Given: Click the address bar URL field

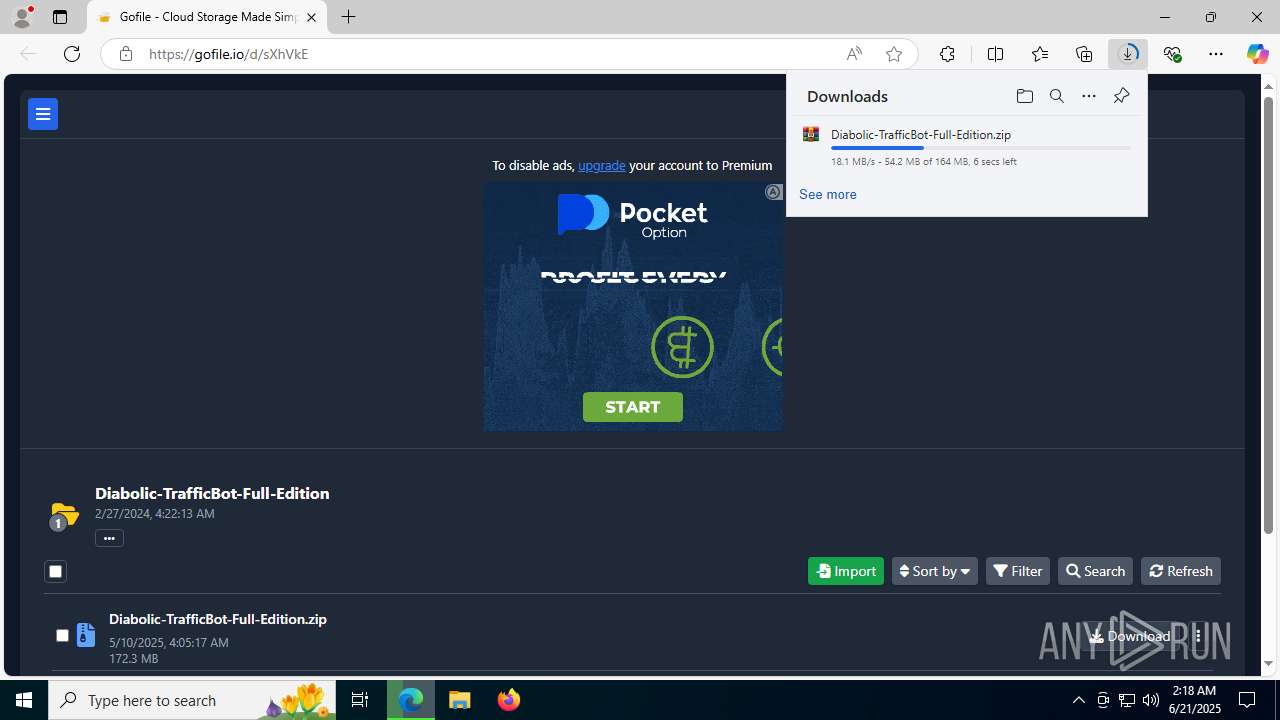Looking at the screenshot, I should (x=490, y=54).
